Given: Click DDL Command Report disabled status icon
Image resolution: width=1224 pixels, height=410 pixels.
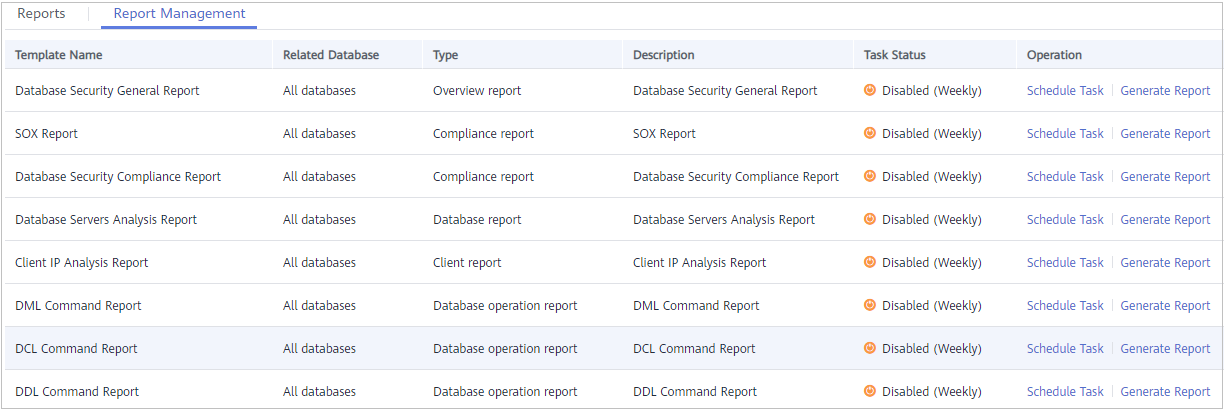Looking at the screenshot, I should coord(870,391).
